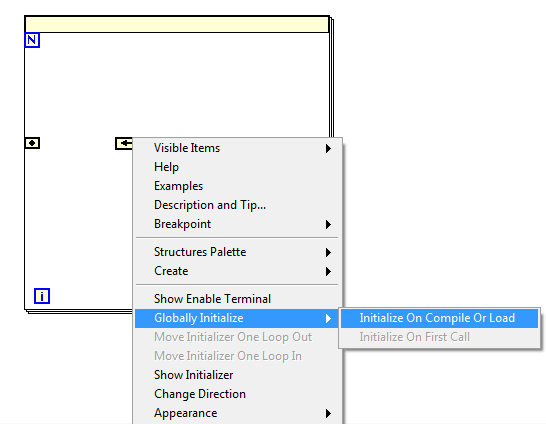Image resolution: width=546 pixels, height=424 pixels.
Task: Click the feedback node initializer terminal
Action: click(32, 143)
